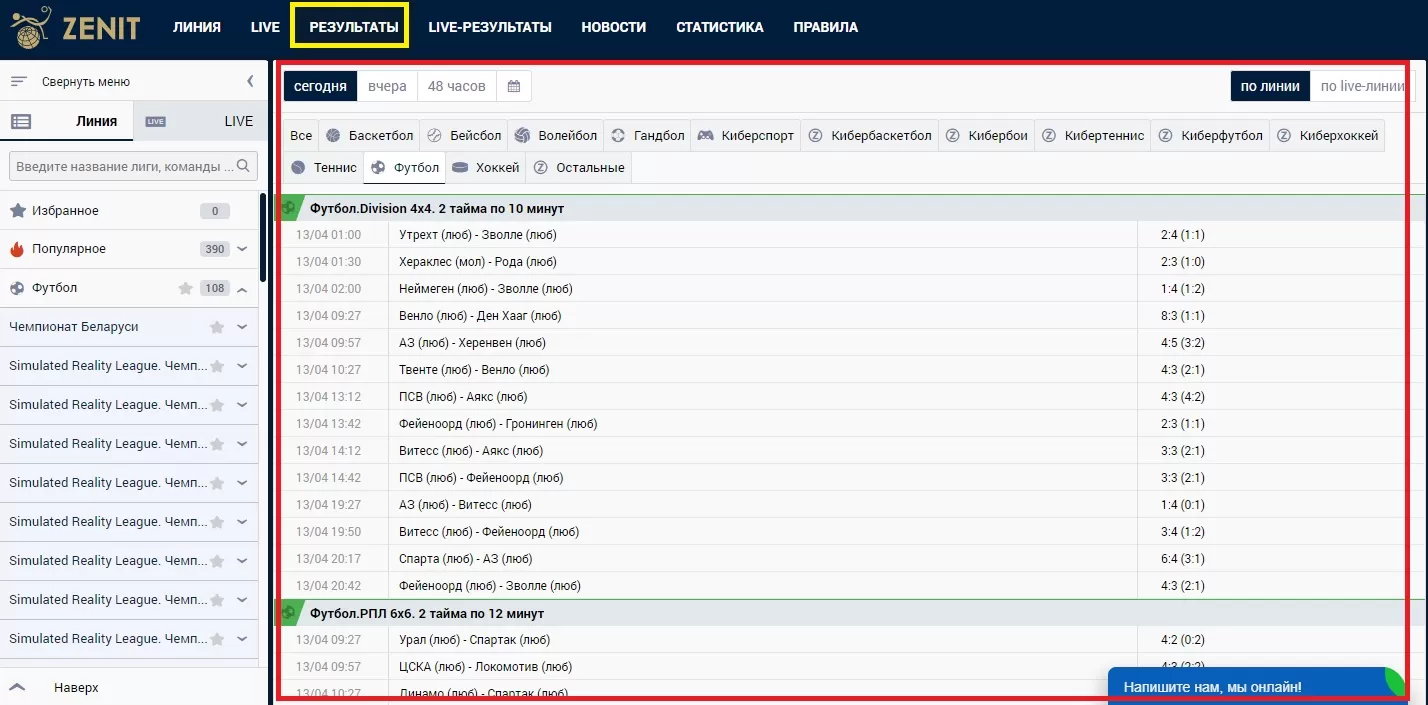The height and width of the screenshot is (705, 1428).
Task: Open the LIVE-РЕЗУЛЬТАТЫ menu item
Action: pyautogui.click(x=489, y=27)
